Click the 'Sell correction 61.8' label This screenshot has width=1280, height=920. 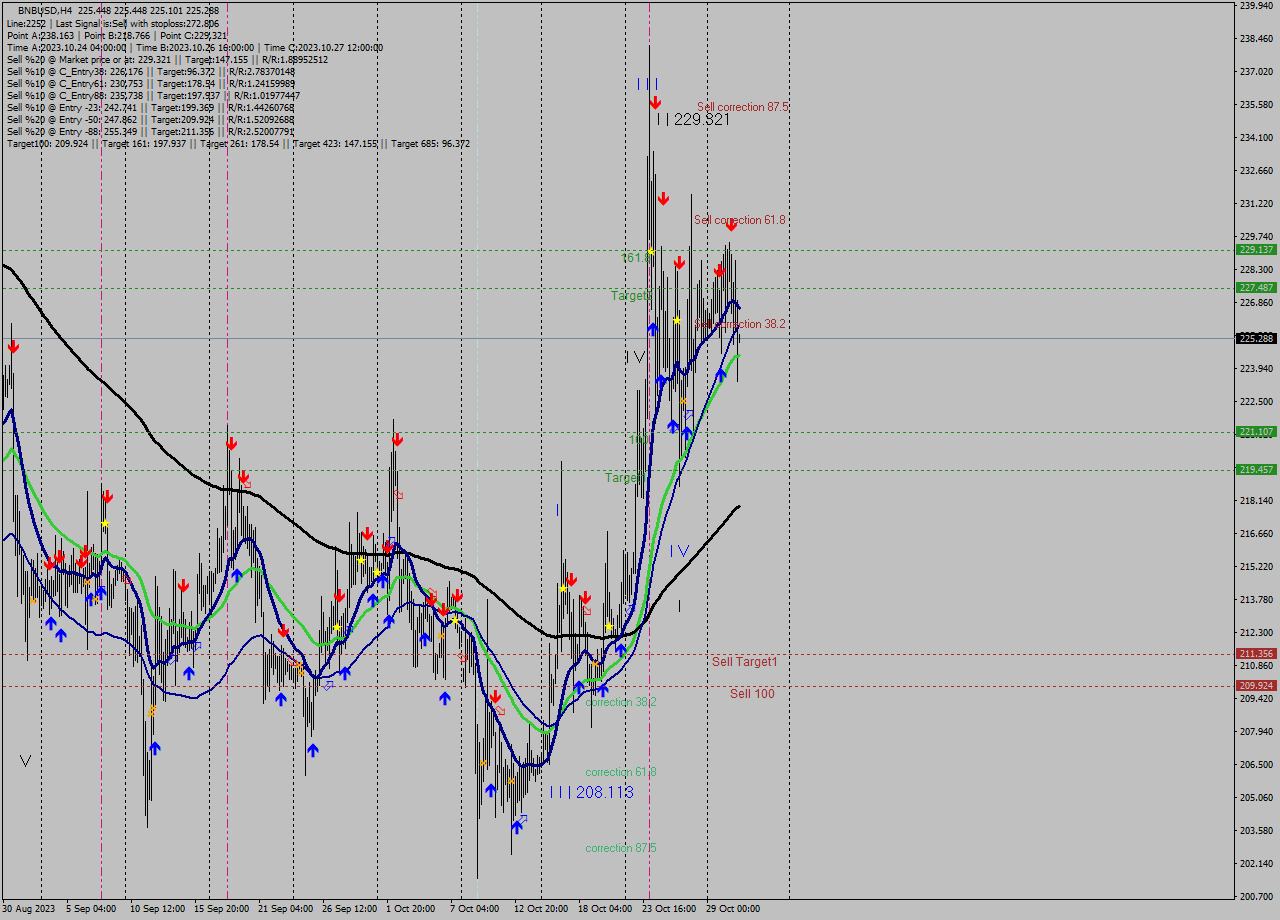(740, 220)
